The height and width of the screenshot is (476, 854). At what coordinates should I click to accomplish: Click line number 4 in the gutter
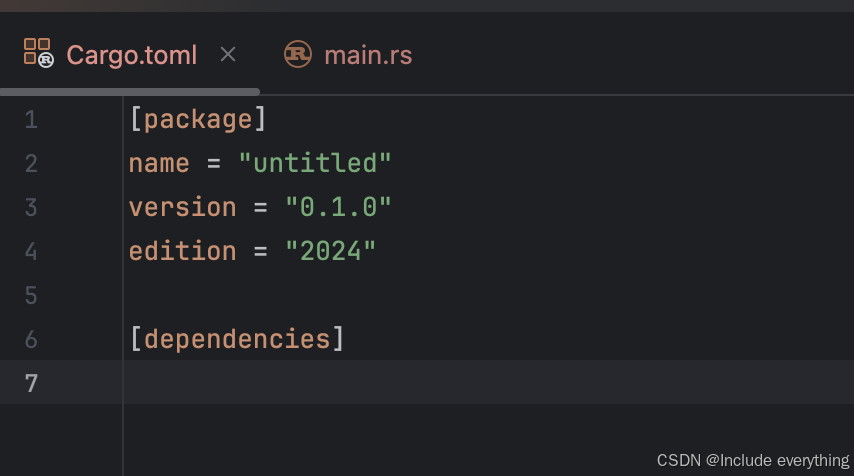(31, 251)
